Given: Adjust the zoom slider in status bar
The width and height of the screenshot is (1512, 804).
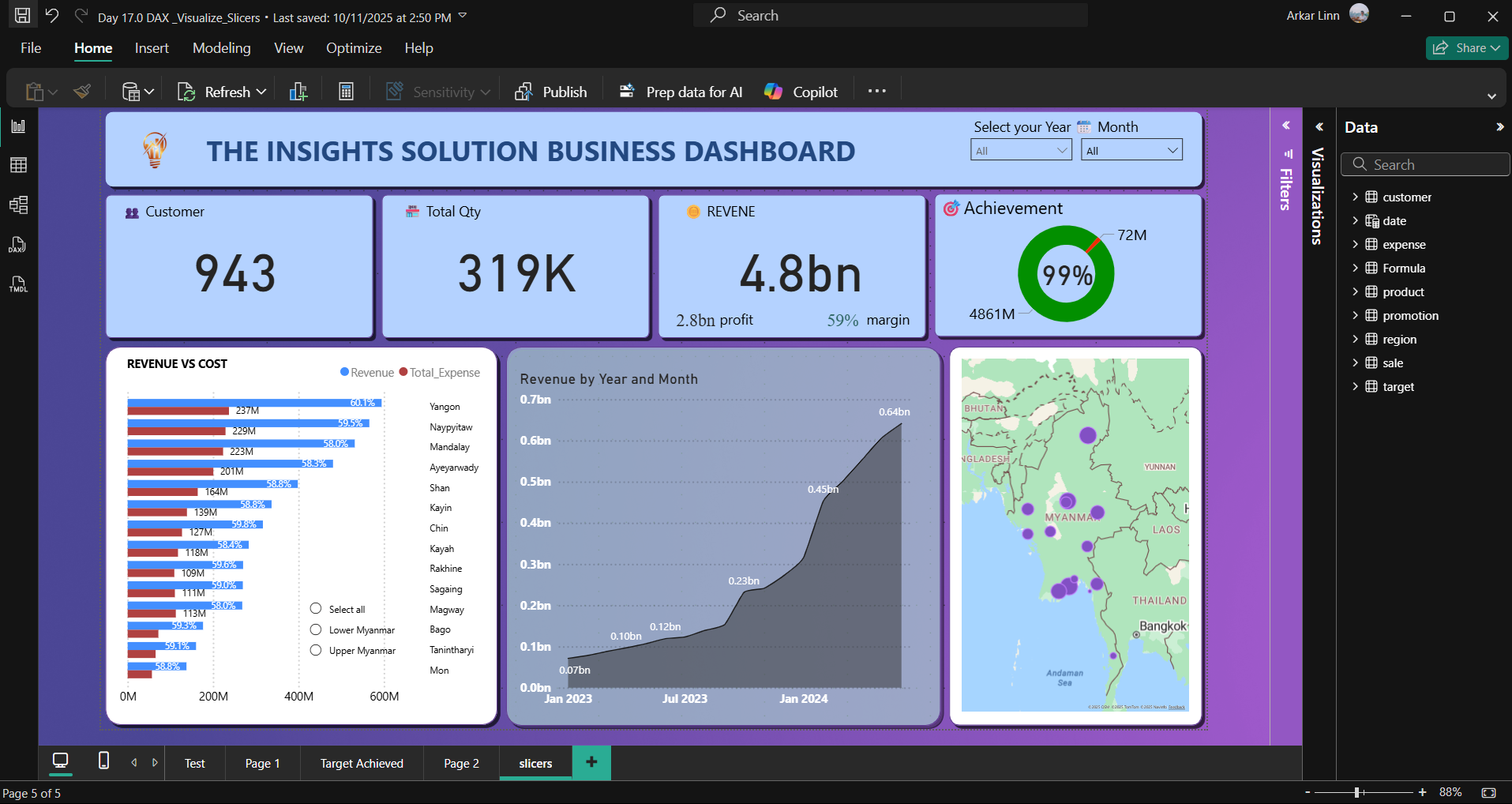Looking at the screenshot, I should (1357, 792).
